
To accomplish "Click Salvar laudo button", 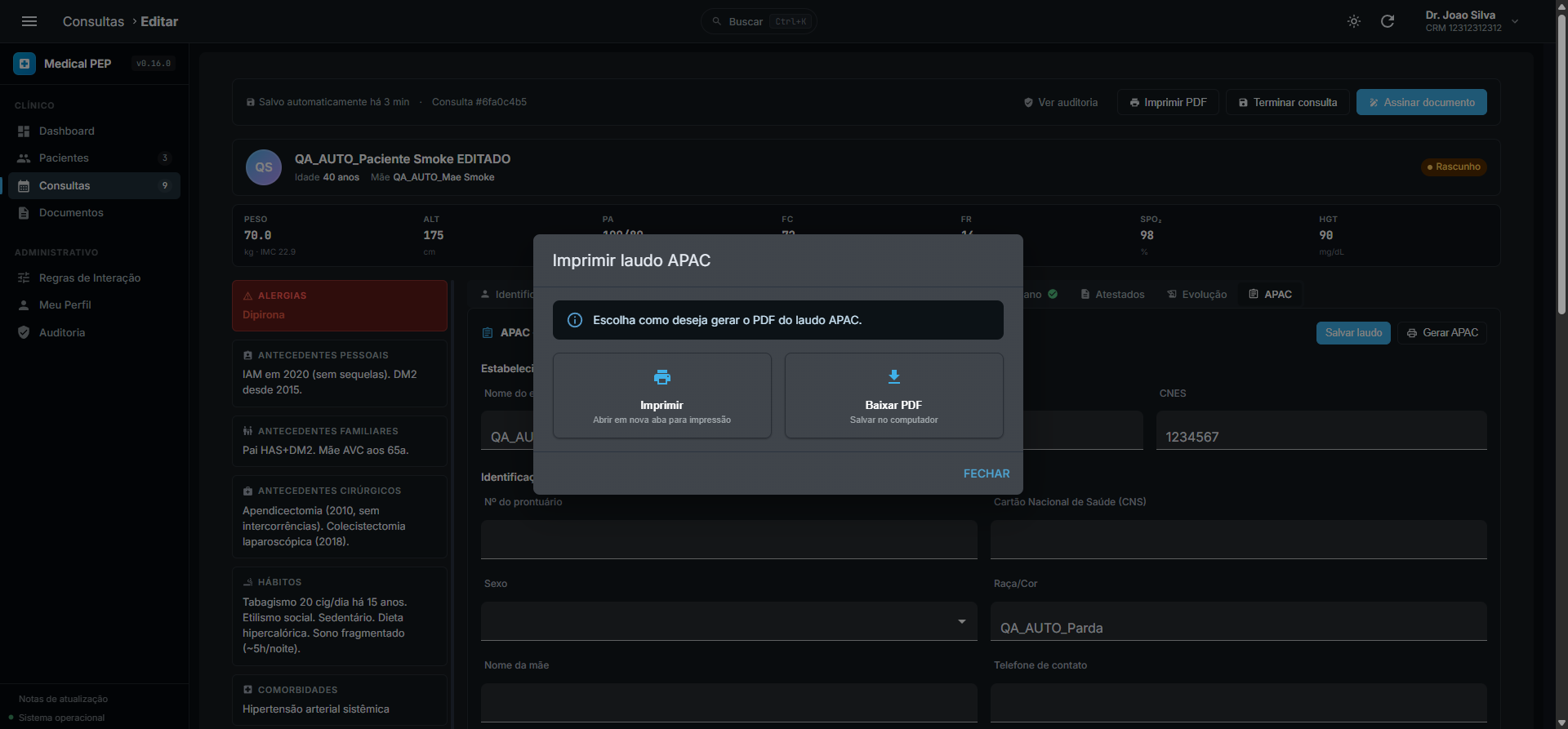I will [1353, 332].
